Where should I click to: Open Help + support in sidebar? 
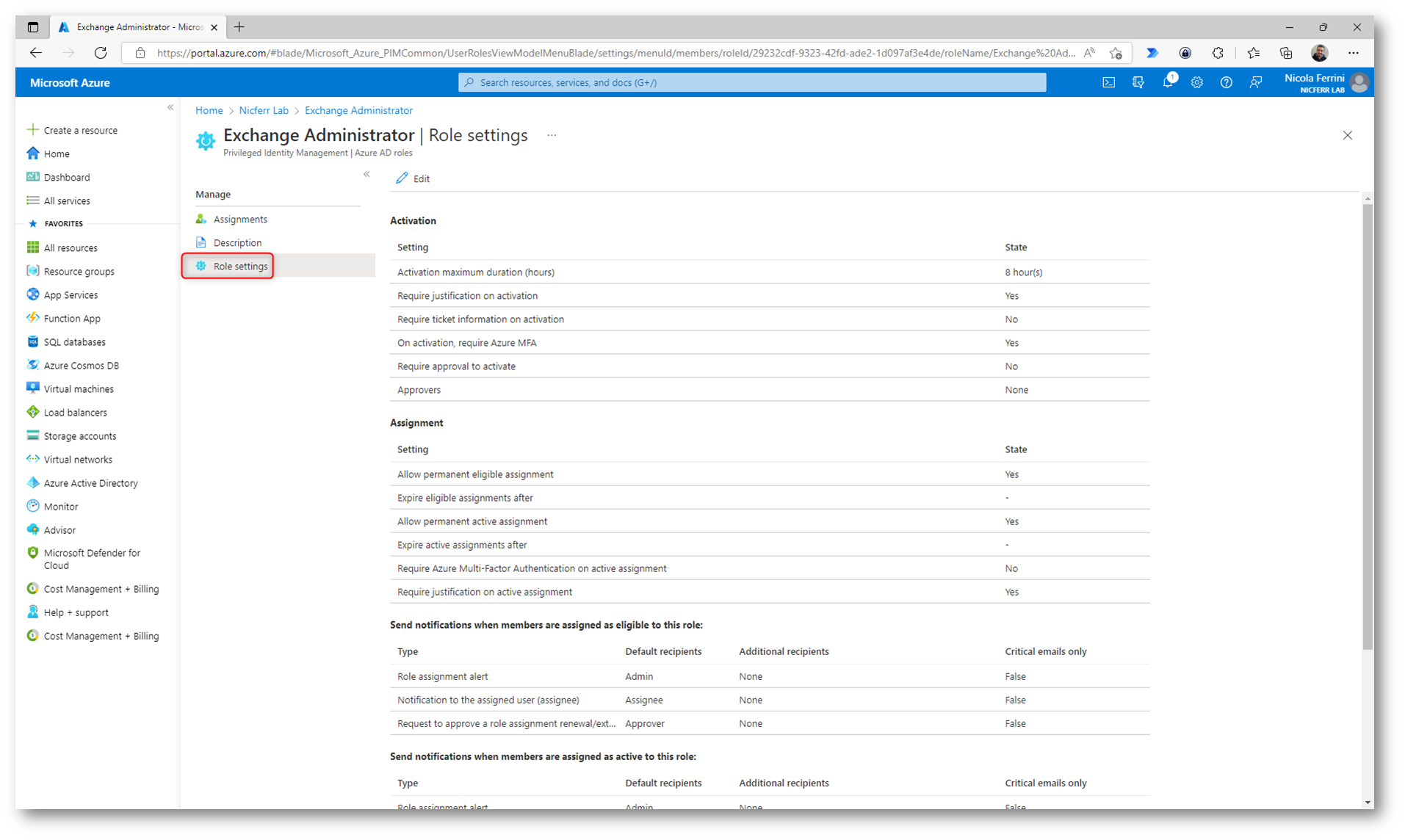(76, 612)
